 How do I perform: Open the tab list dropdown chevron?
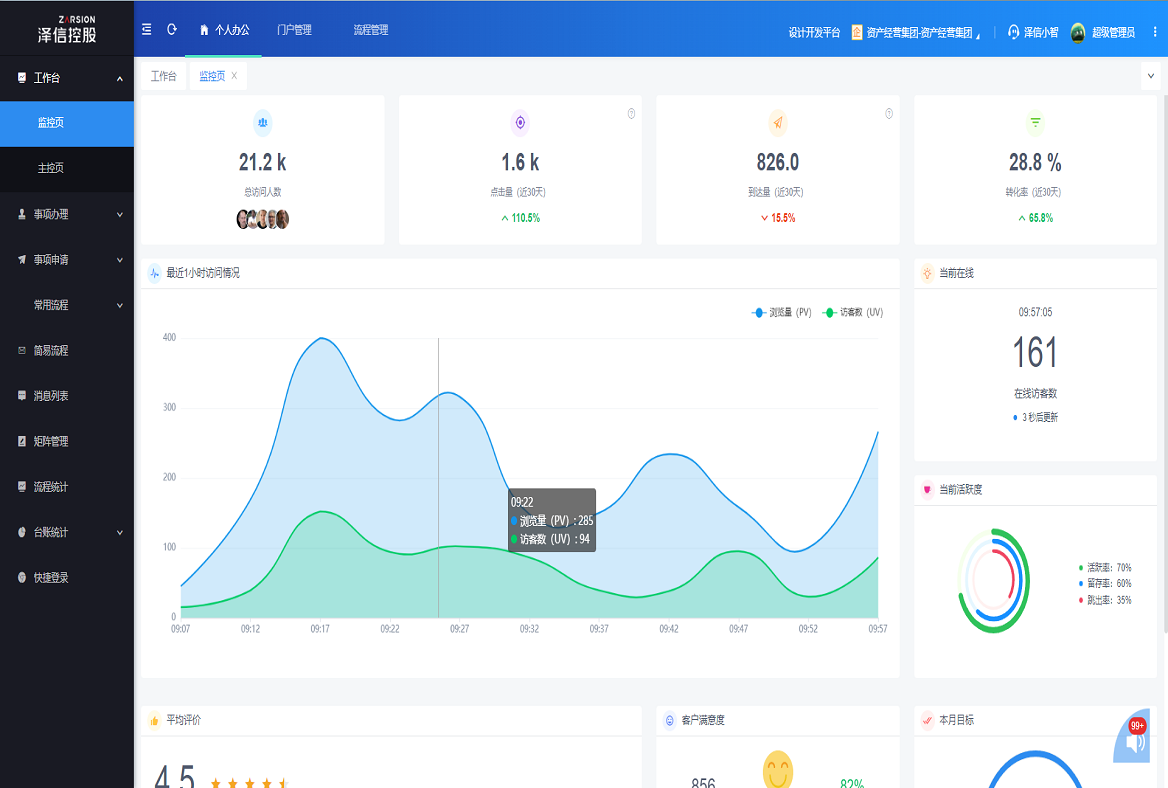click(x=1151, y=76)
